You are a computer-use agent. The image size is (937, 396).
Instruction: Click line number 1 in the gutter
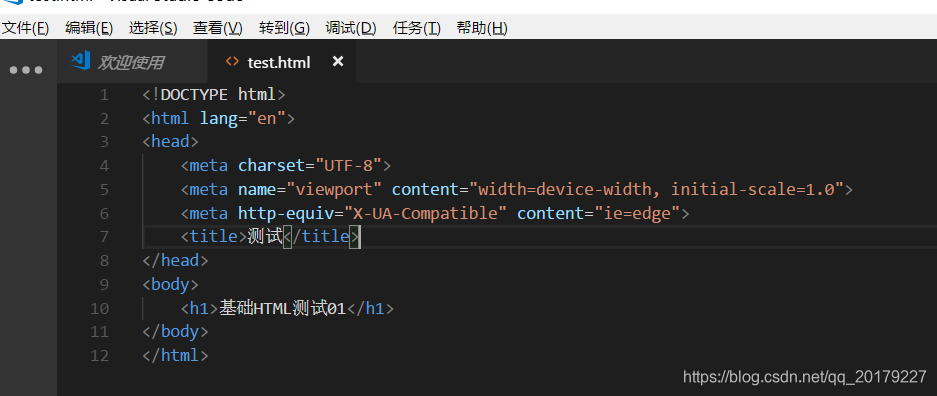click(105, 94)
